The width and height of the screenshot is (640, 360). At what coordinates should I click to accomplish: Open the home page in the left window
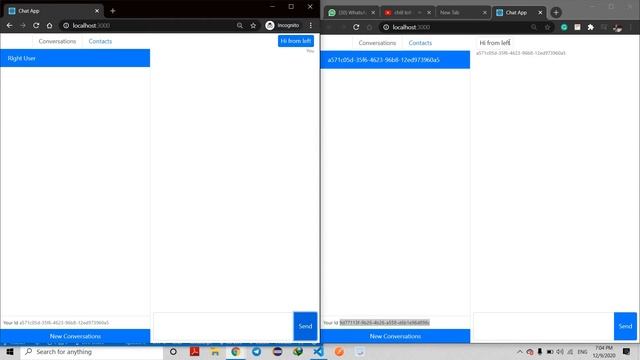click(49, 25)
